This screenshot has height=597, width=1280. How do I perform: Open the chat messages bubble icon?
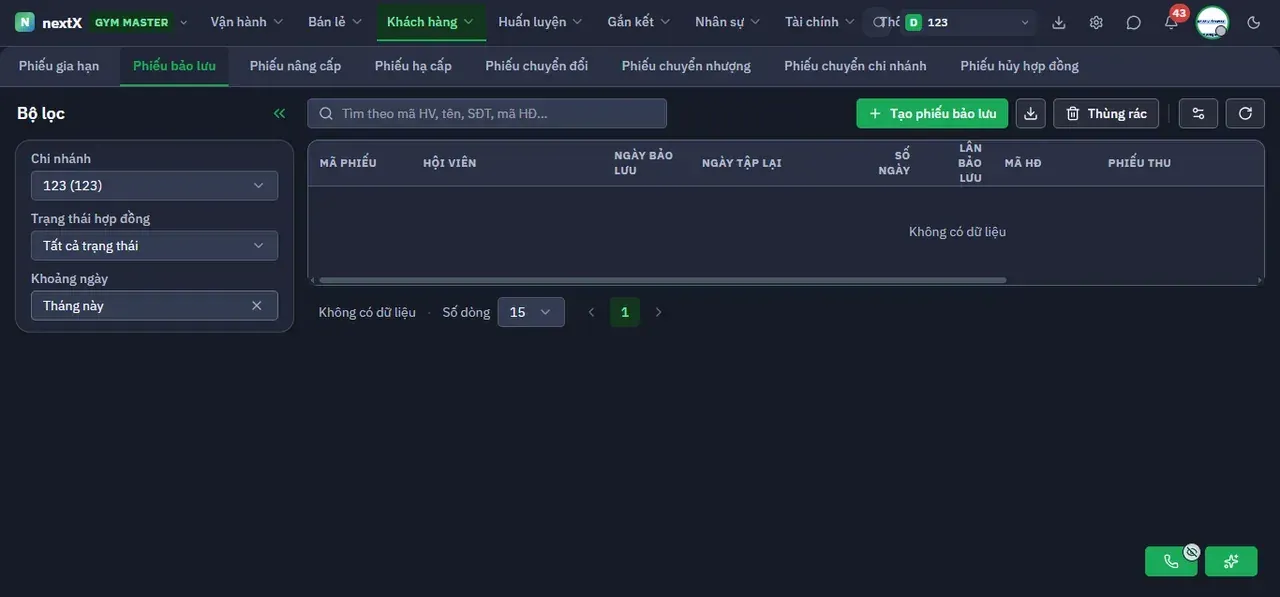click(1133, 22)
